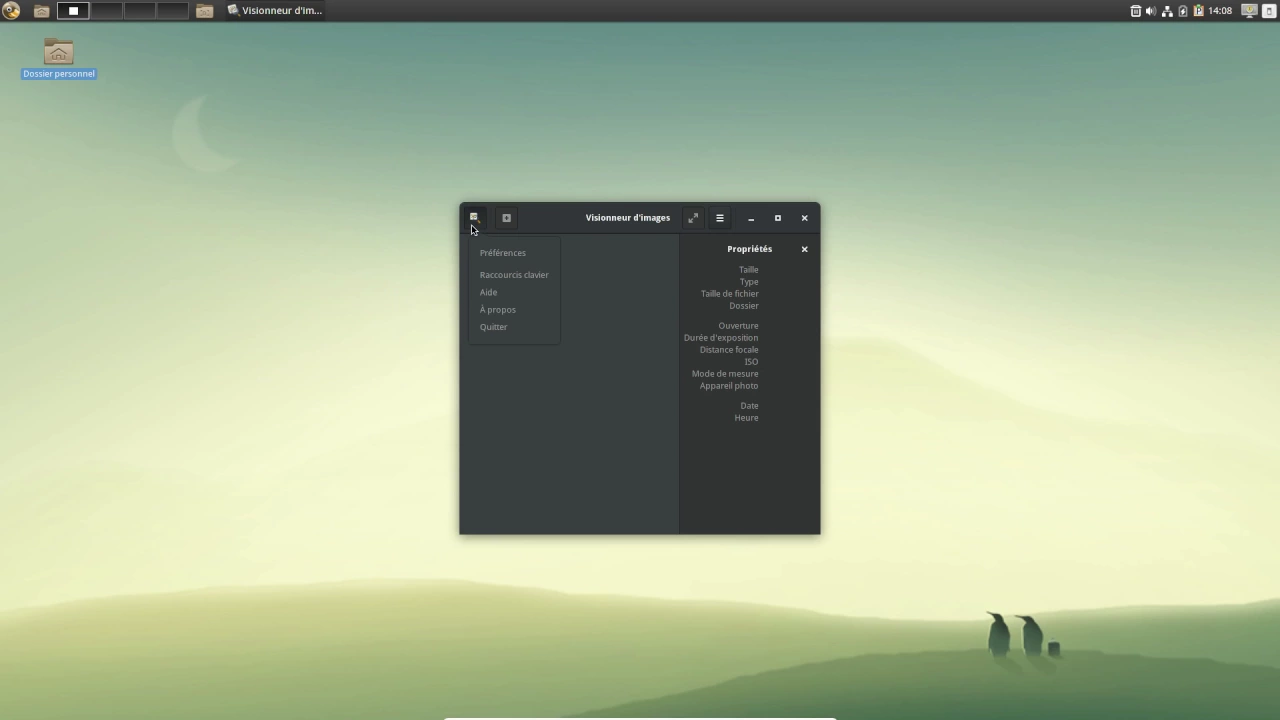This screenshot has height=720, width=1280.
Task: Click the volume speaker tray icon
Action: coord(1151,11)
